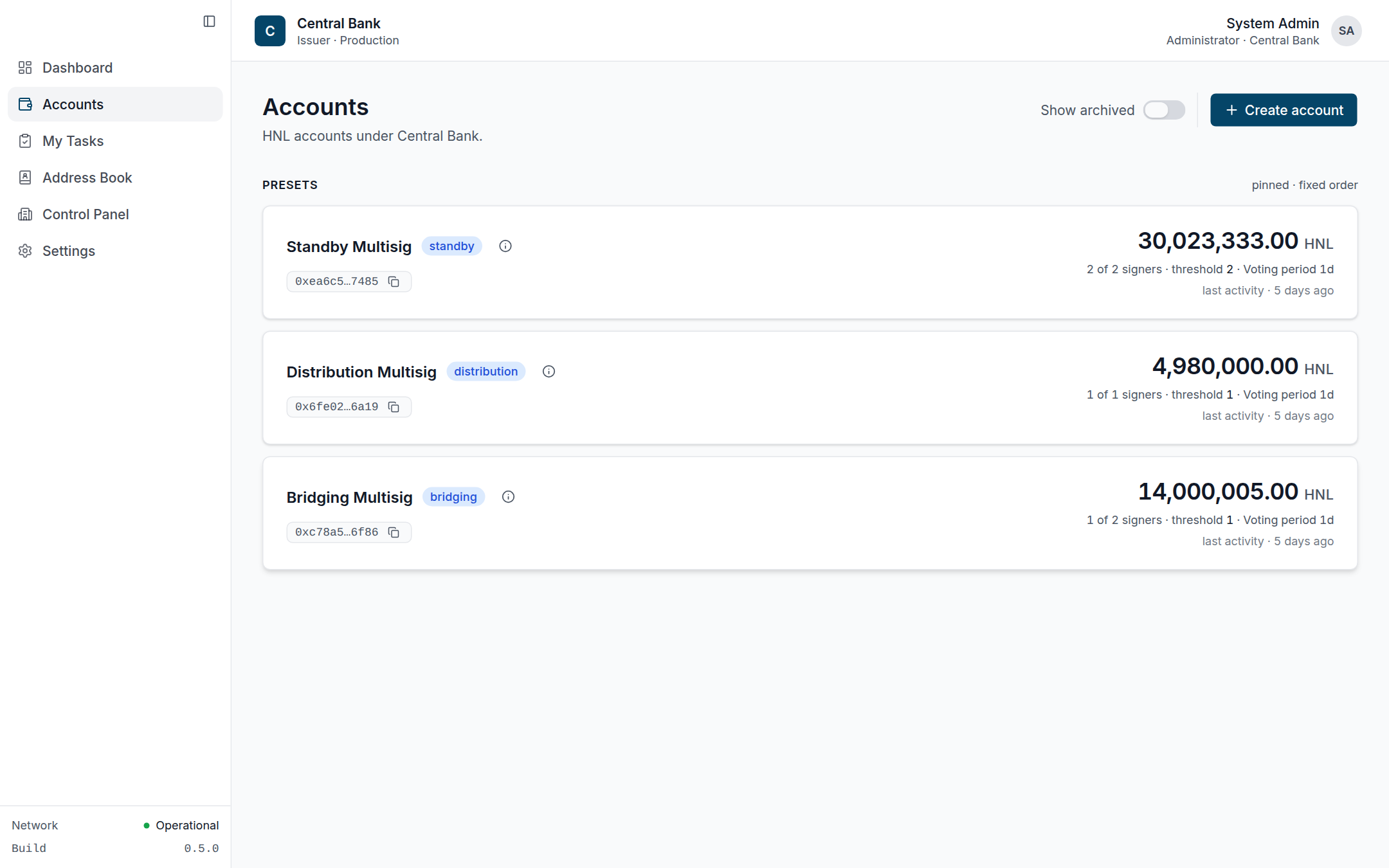This screenshot has width=1389, height=868.
Task: Go to My Tasks
Action: pos(115,141)
